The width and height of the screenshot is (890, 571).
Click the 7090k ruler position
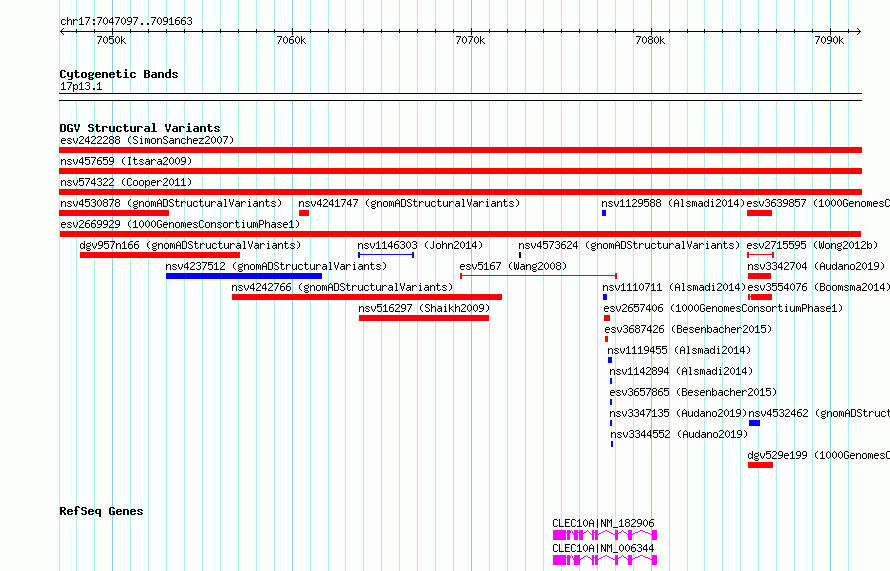click(829, 40)
